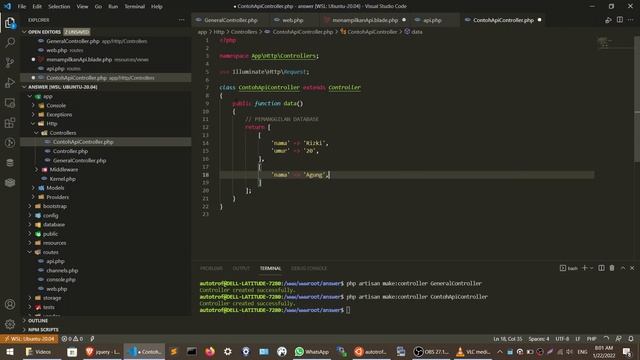
Task: Select the DEBUG CONSOLE panel tab
Action: click(x=309, y=268)
